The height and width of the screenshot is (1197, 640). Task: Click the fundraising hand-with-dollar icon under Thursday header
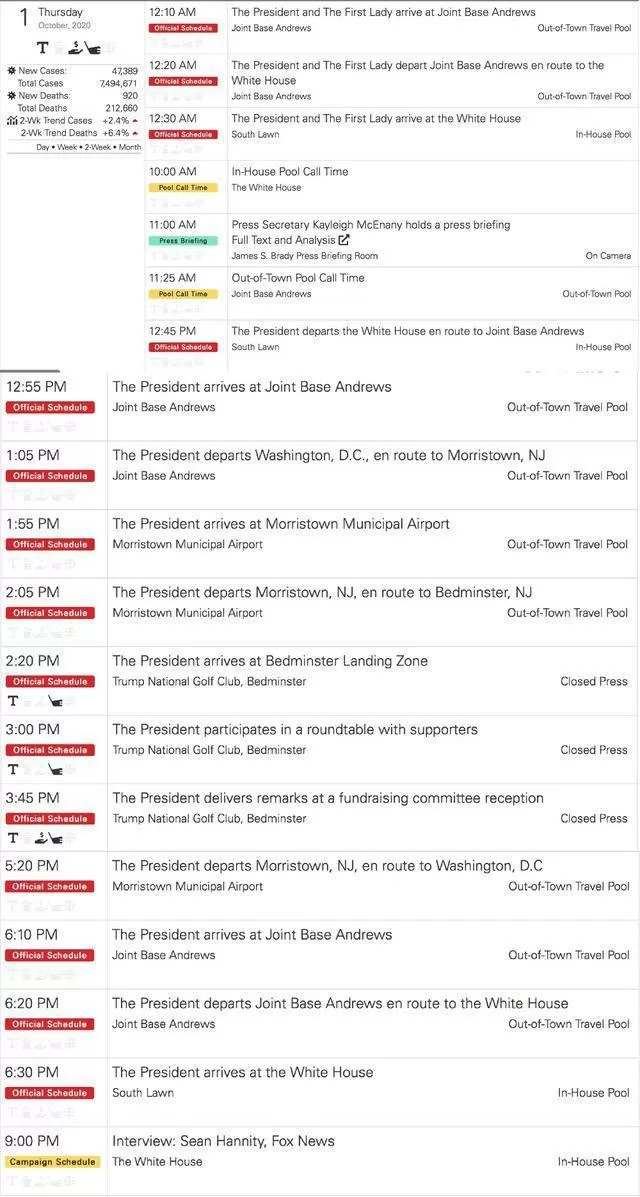click(x=75, y=47)
